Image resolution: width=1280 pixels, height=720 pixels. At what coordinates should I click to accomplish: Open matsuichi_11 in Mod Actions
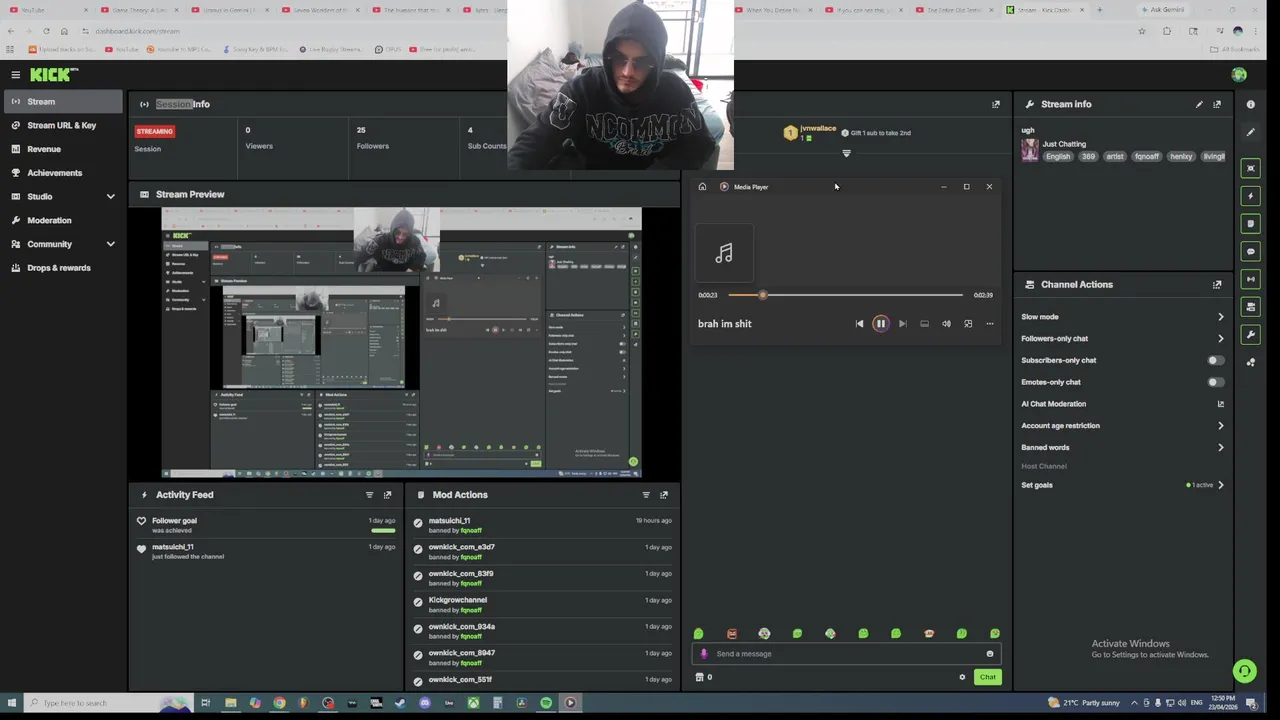(449, 521)
